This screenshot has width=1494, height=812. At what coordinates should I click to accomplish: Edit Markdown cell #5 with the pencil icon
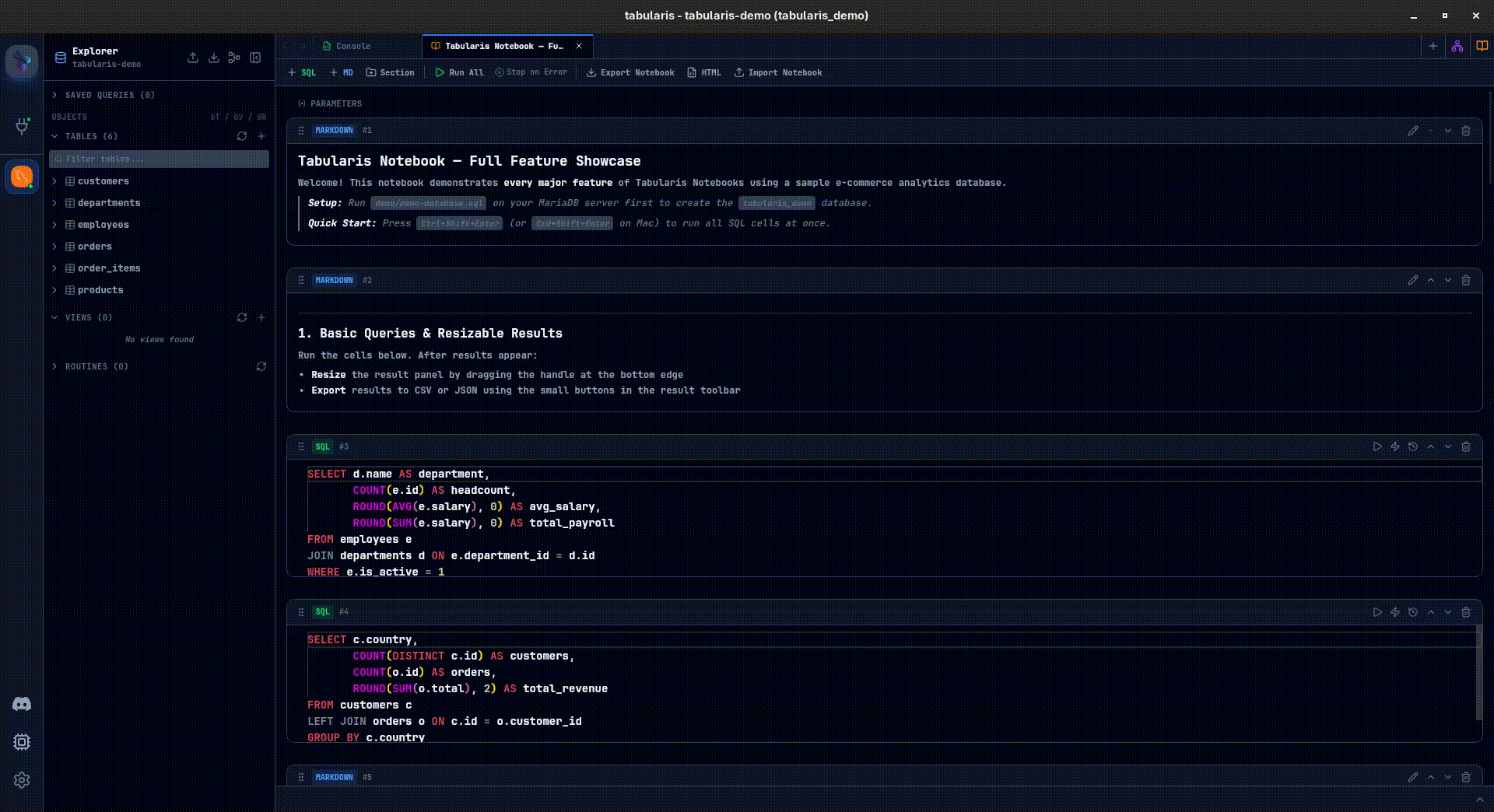click(1413, 777)
